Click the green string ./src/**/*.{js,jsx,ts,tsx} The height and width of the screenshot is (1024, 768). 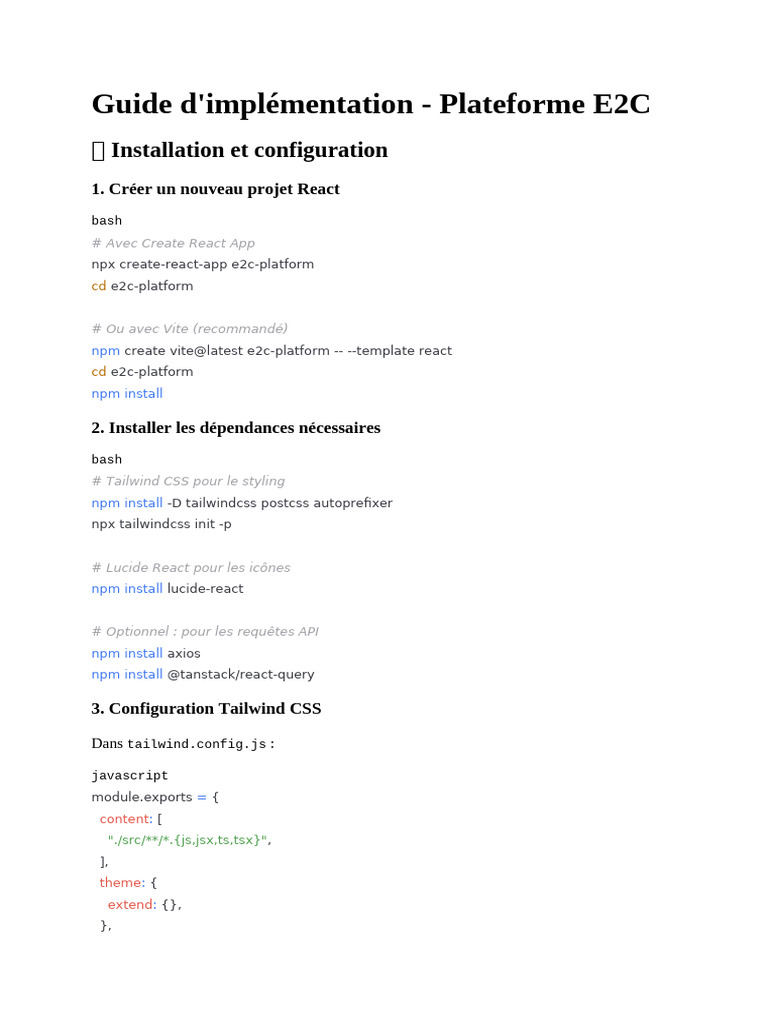[188, 840]
